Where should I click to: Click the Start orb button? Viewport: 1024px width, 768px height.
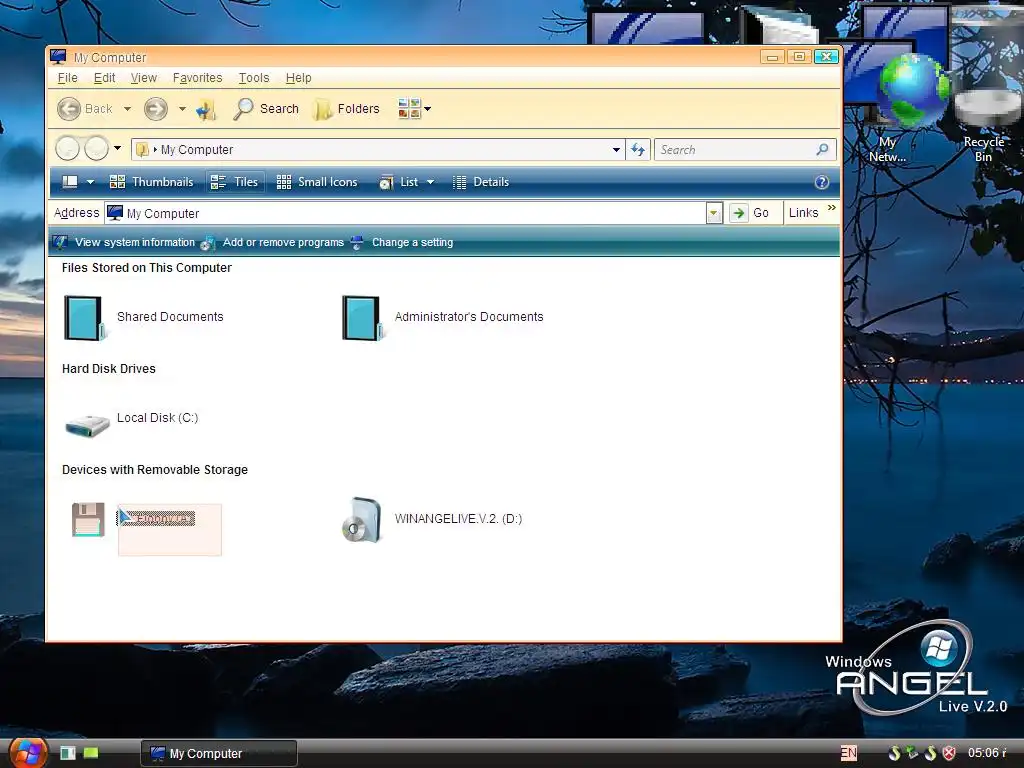[27, 752]
